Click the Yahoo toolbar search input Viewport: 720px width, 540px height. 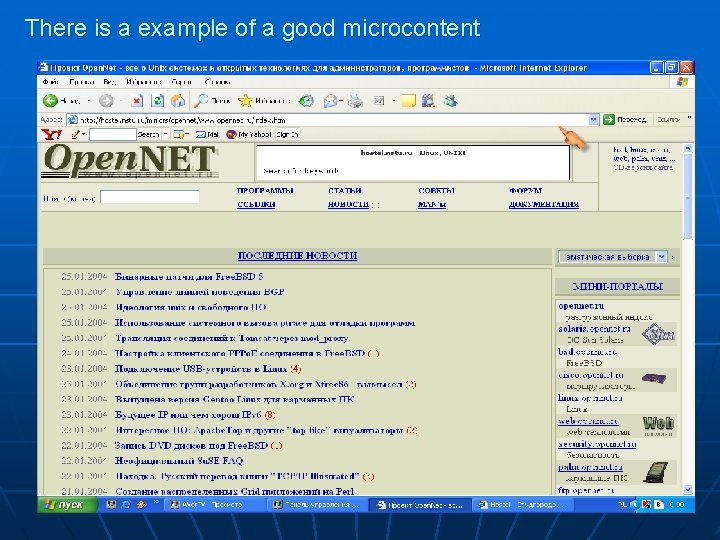[112, 135]
